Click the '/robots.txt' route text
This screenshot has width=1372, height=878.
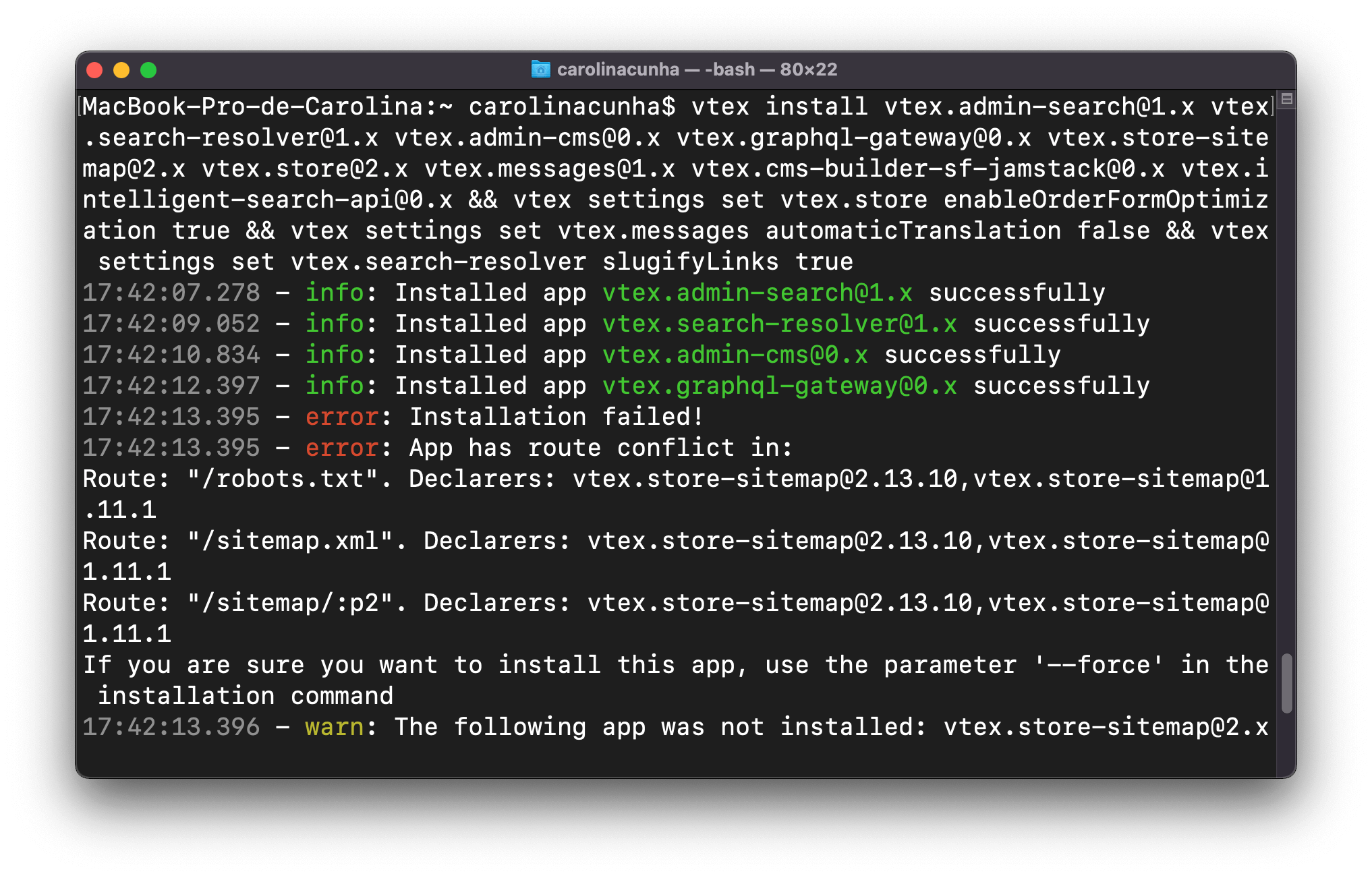[x=283, y=479]
